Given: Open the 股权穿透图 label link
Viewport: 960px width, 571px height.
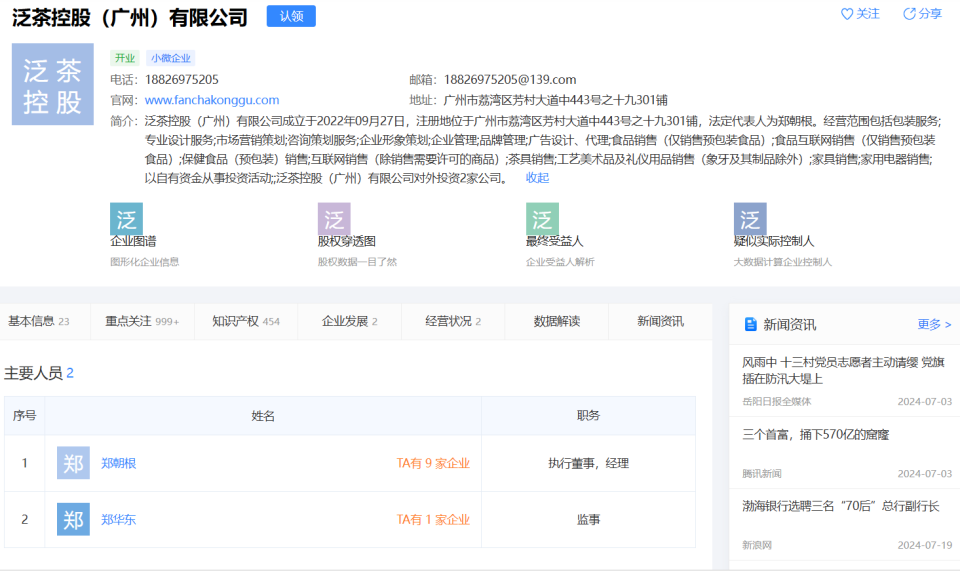Looking at the screenshot, I should click(347, 241).
